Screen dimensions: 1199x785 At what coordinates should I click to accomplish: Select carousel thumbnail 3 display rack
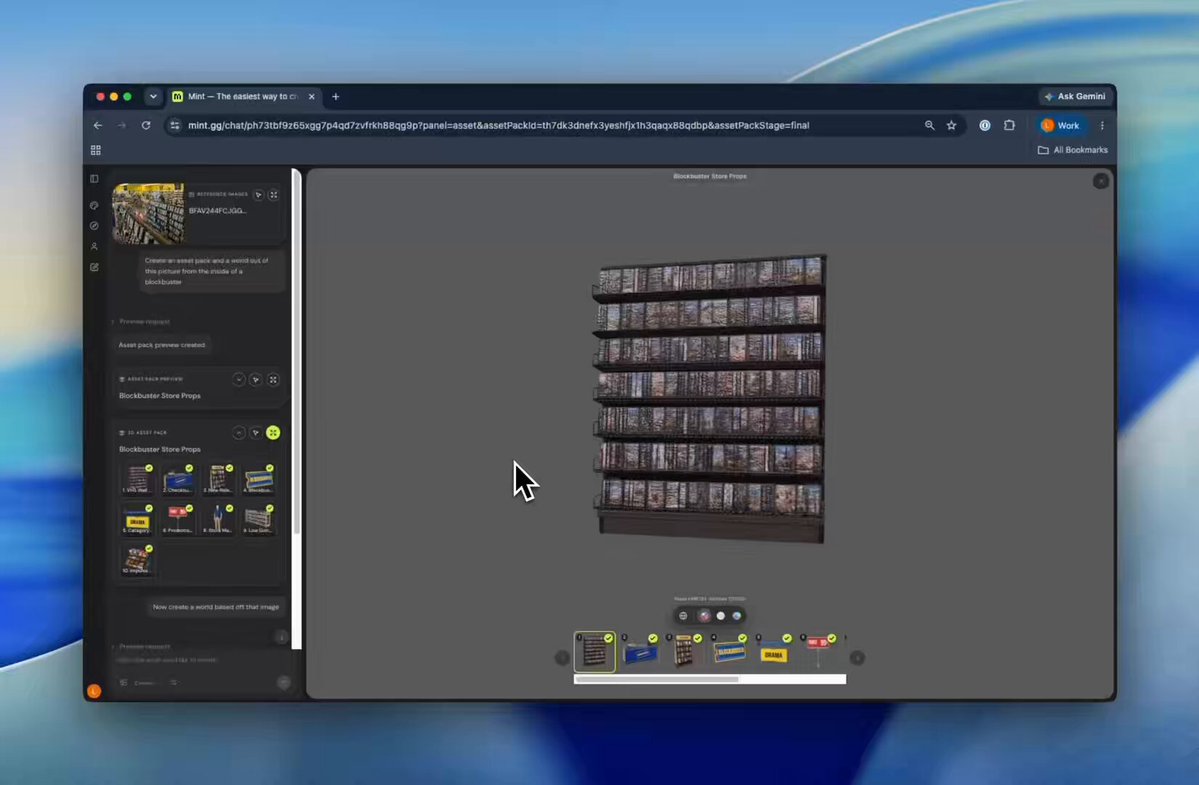pyautogui.click(x=684, y=652)
